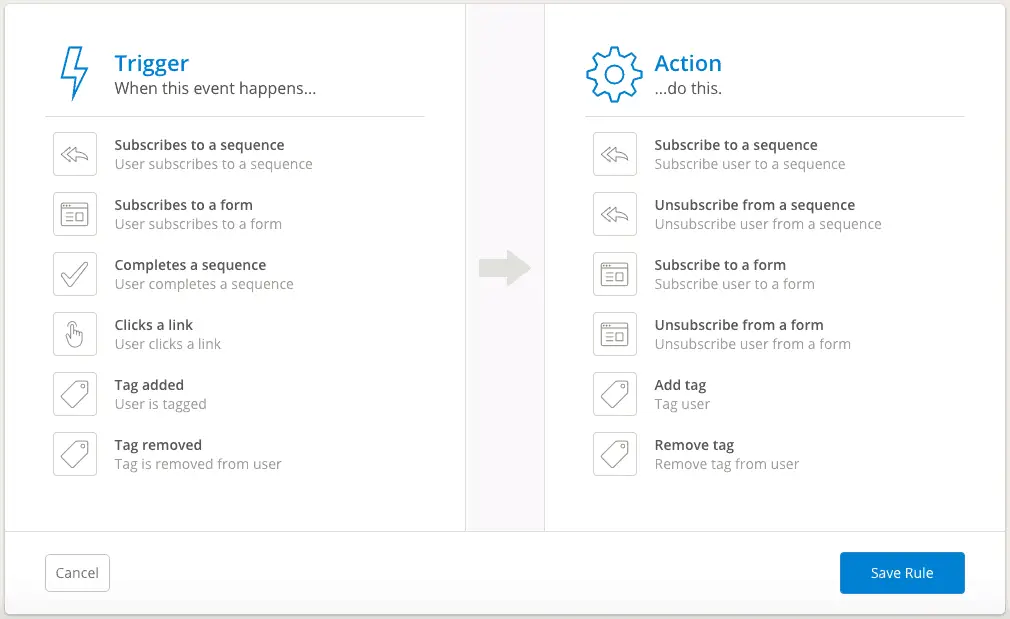This screenshot has height=619, width=1010.
Task: Pick 'Unsubscribe from a form' action label
Action: pyautogui.click(x=739, y=325)
